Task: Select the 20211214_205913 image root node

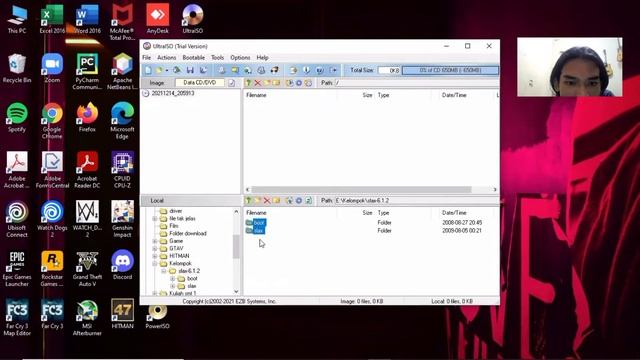Action: click(173, 93)
